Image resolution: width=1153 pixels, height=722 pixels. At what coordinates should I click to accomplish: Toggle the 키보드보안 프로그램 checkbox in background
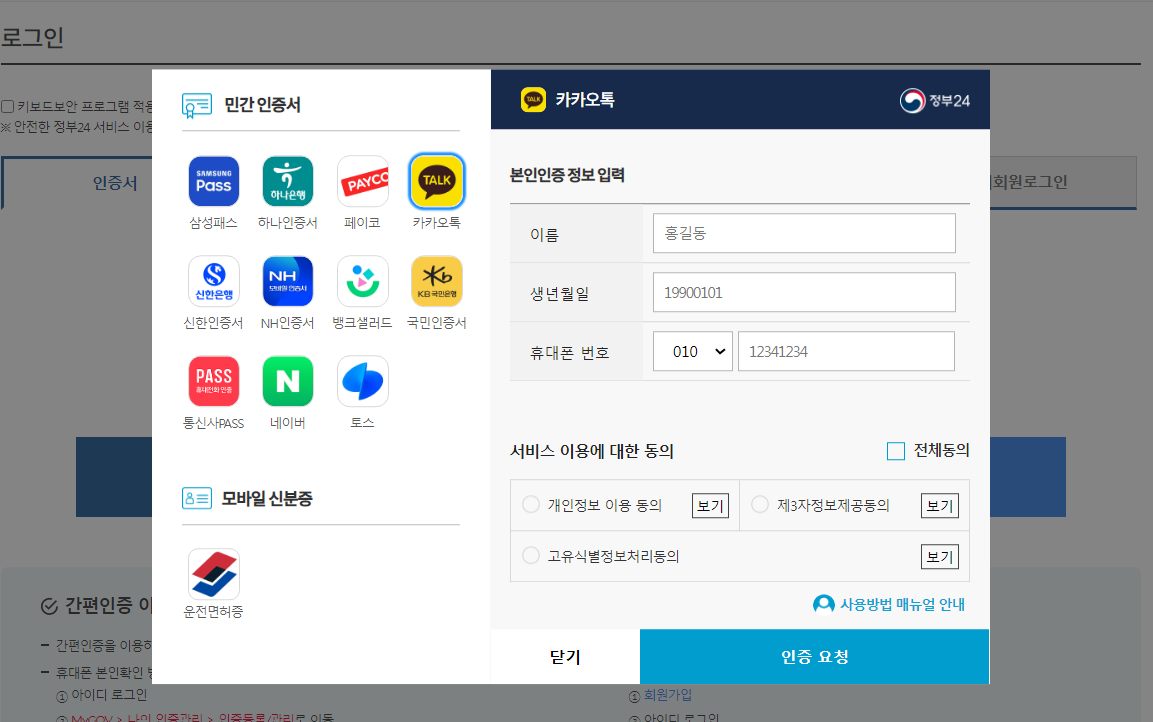click(x=7, y=107)
